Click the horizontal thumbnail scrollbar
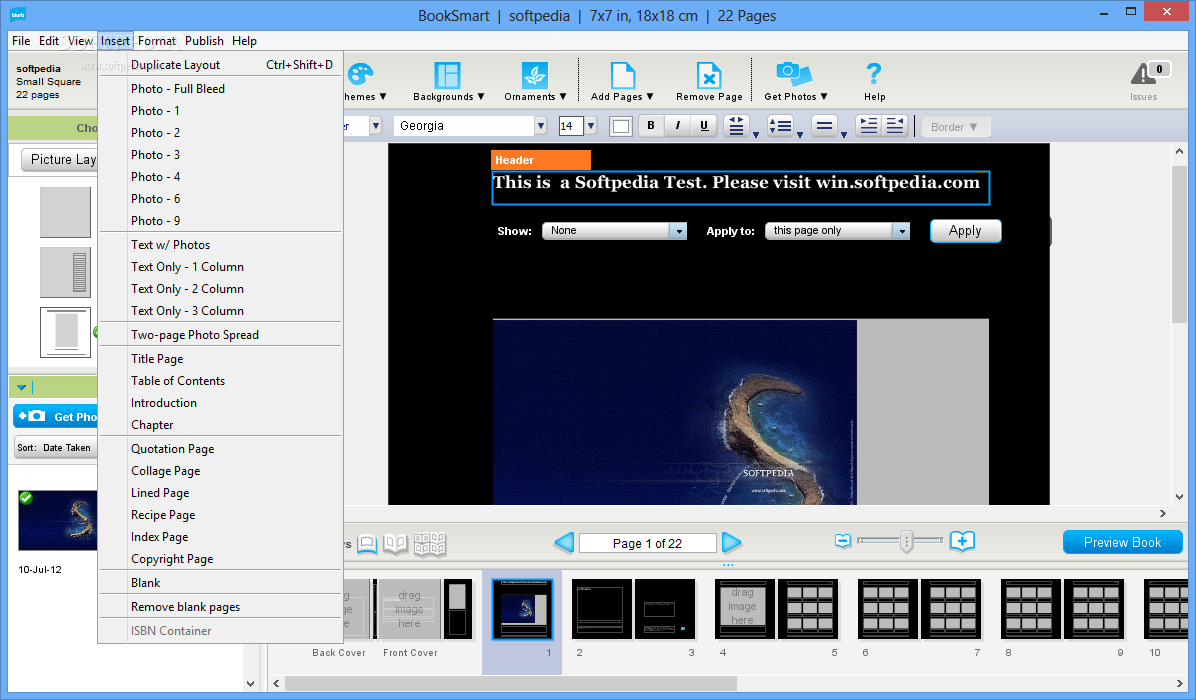The image size is (1196, 700). [510, 683]
